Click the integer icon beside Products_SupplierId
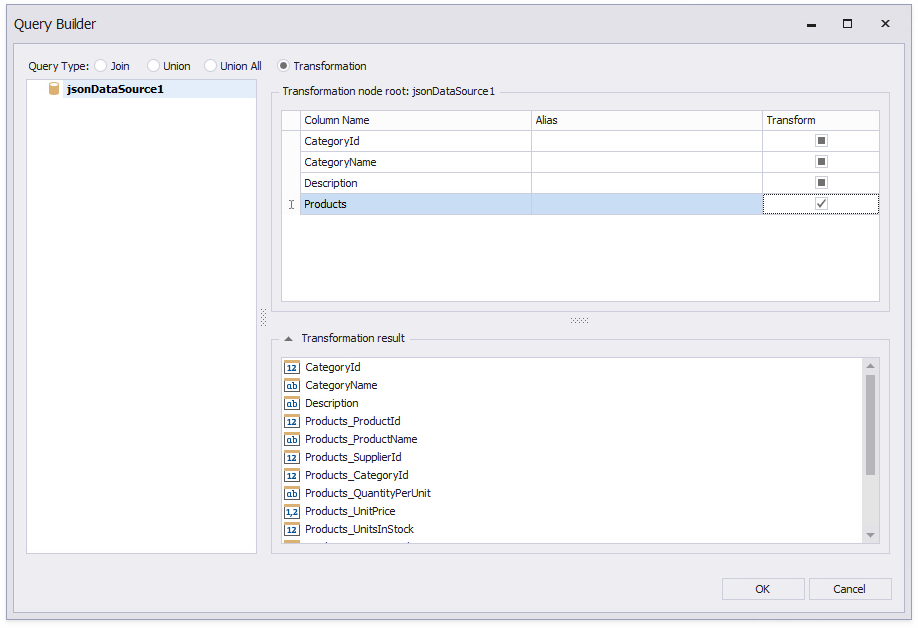This screenshot has width=918, height=628. coord(291,457)
